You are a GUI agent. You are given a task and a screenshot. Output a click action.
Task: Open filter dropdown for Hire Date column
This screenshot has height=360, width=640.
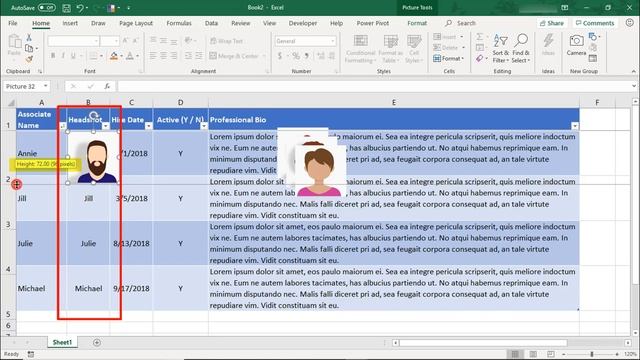click(149, 126)
